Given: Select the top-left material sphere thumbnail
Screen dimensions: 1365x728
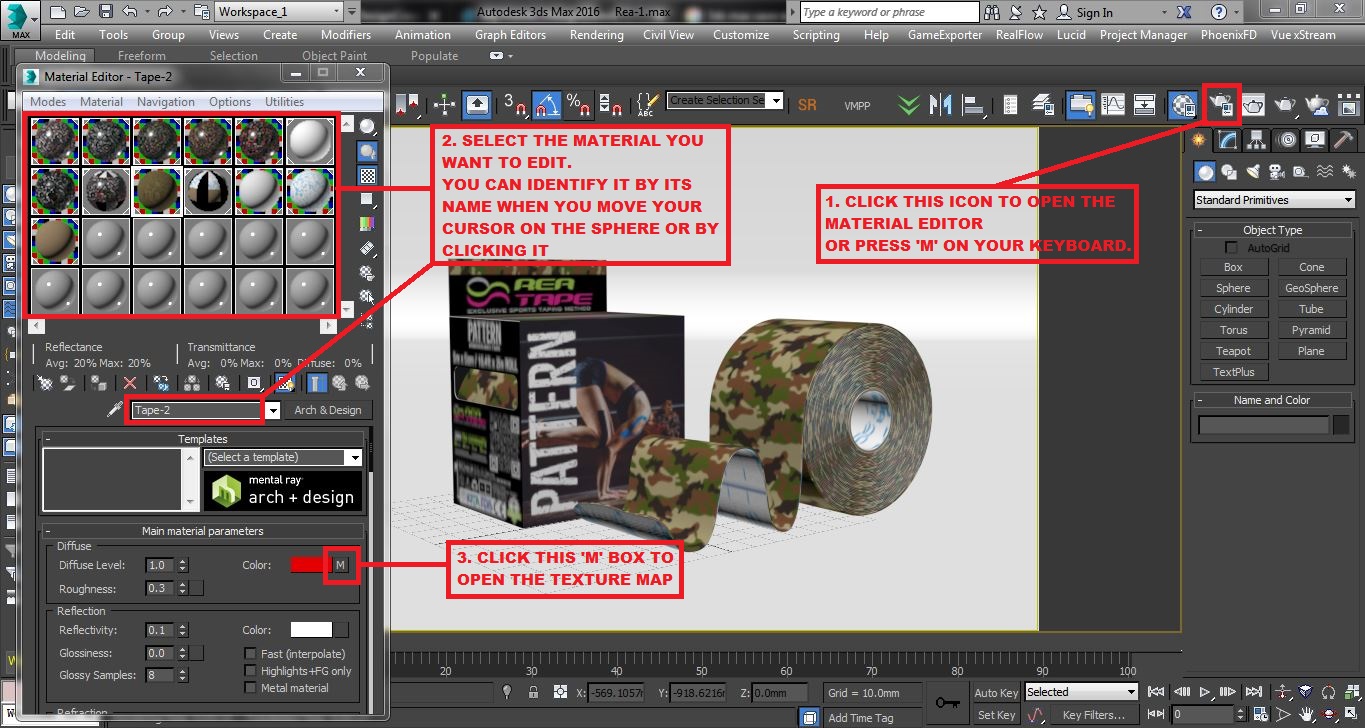Looking at the screenshot, I should coord(55,141).
